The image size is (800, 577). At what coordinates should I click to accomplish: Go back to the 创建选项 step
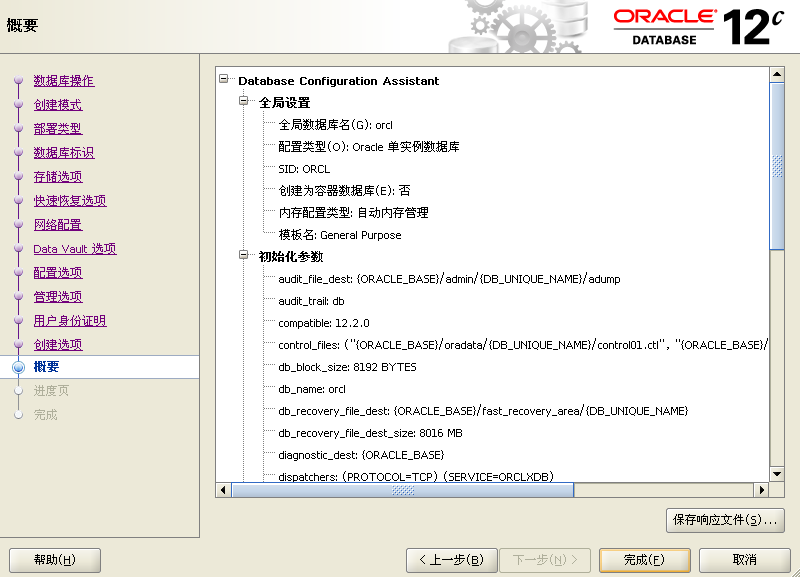[58, 344]
